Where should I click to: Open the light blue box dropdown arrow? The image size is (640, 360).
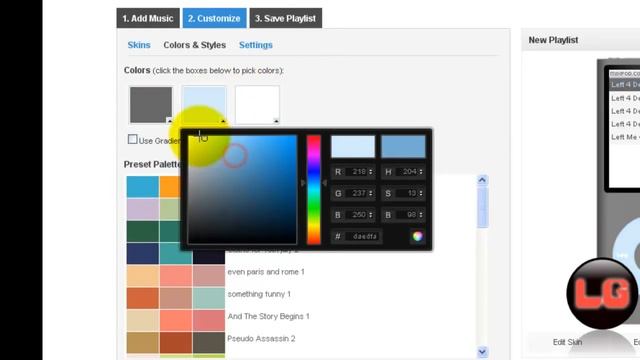(223, 121)
